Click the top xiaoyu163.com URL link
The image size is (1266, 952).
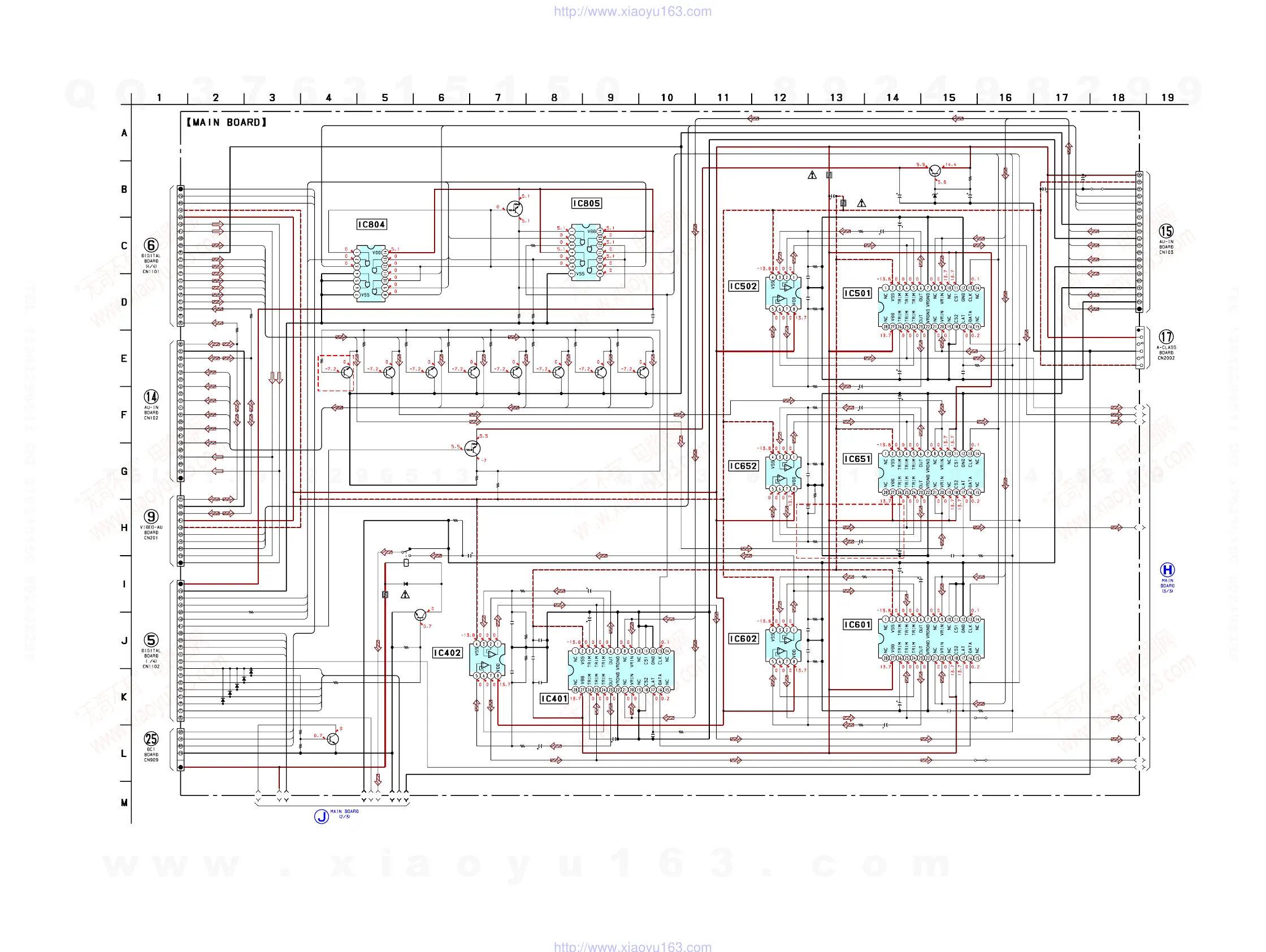pyautogui.click(x=632, y=11)
